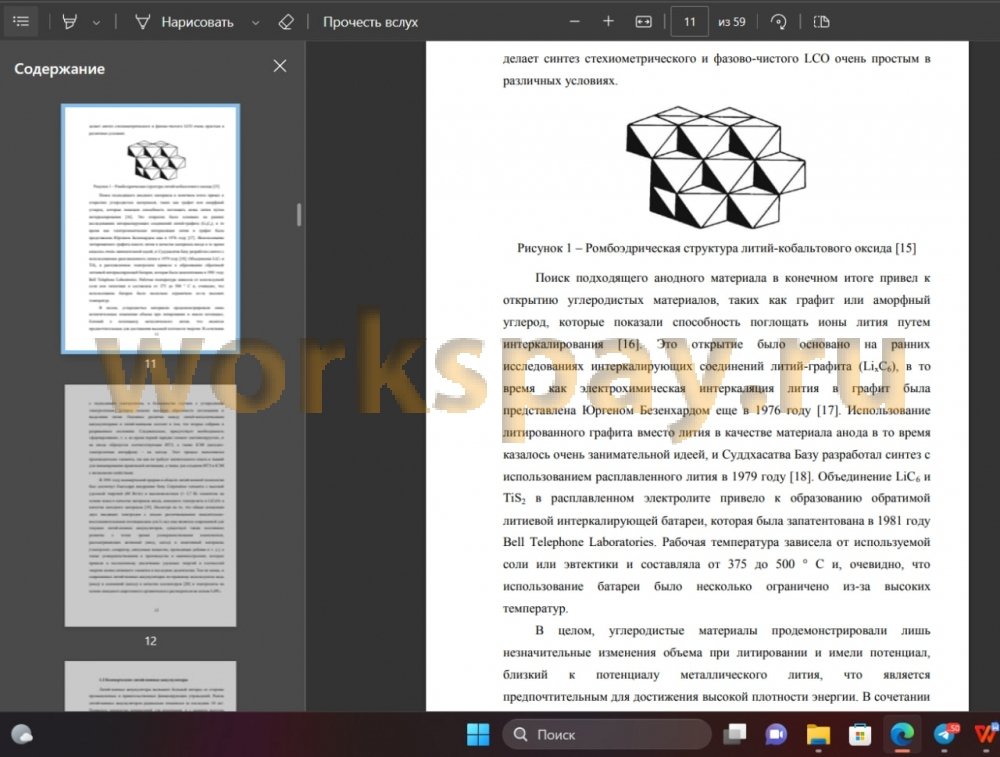
Task: Click the text 'Bell Telephone Laboratories'
Action: [x=578, y=542]
